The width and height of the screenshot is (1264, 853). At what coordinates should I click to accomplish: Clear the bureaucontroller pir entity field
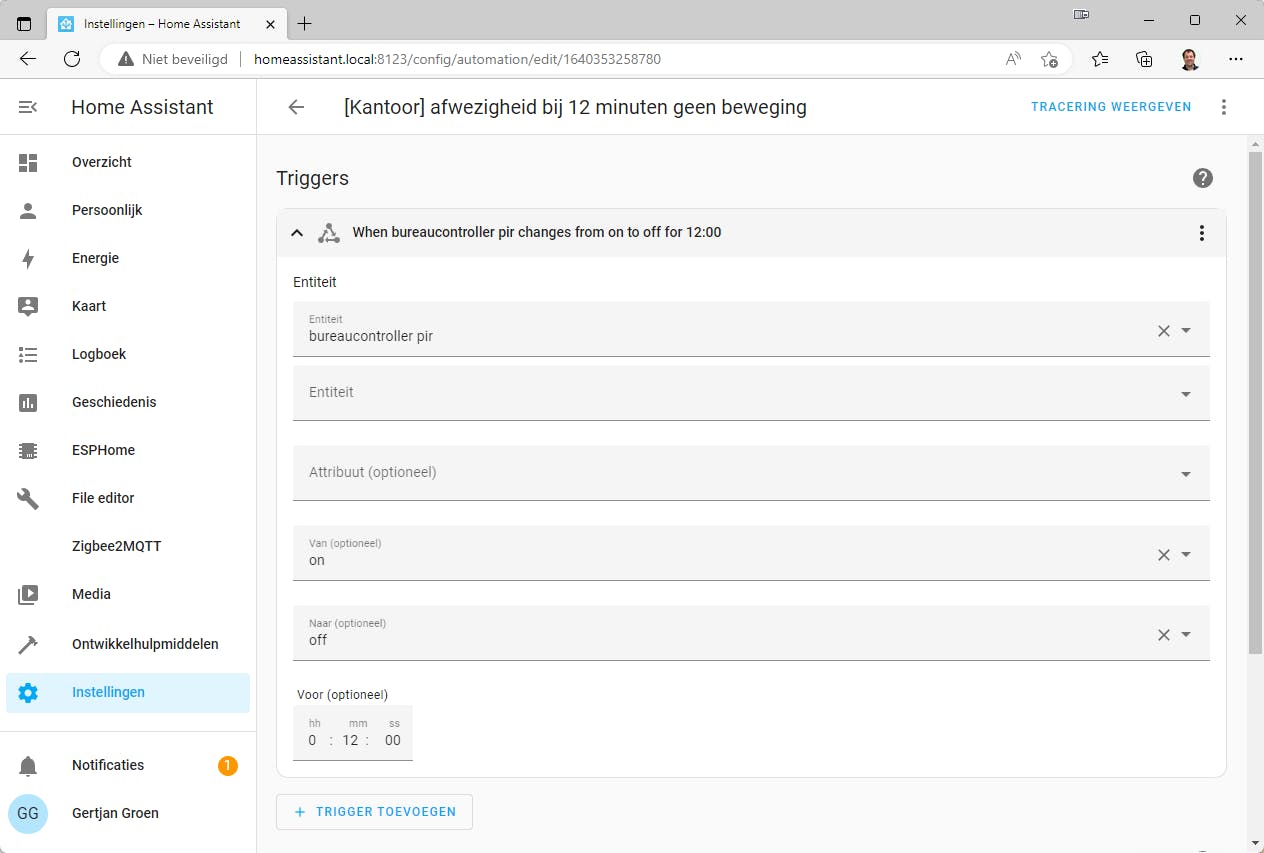[1163, 331]
